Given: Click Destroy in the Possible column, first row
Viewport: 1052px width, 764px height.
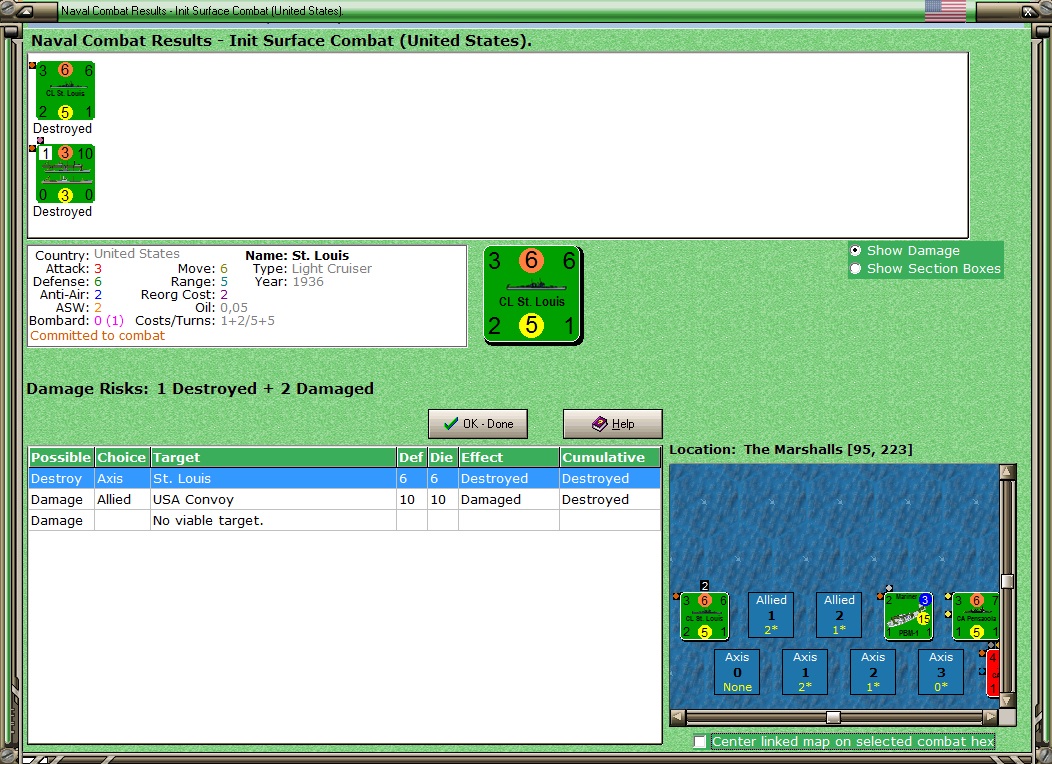Looking at the screenshot, I should tap(61, 478).
